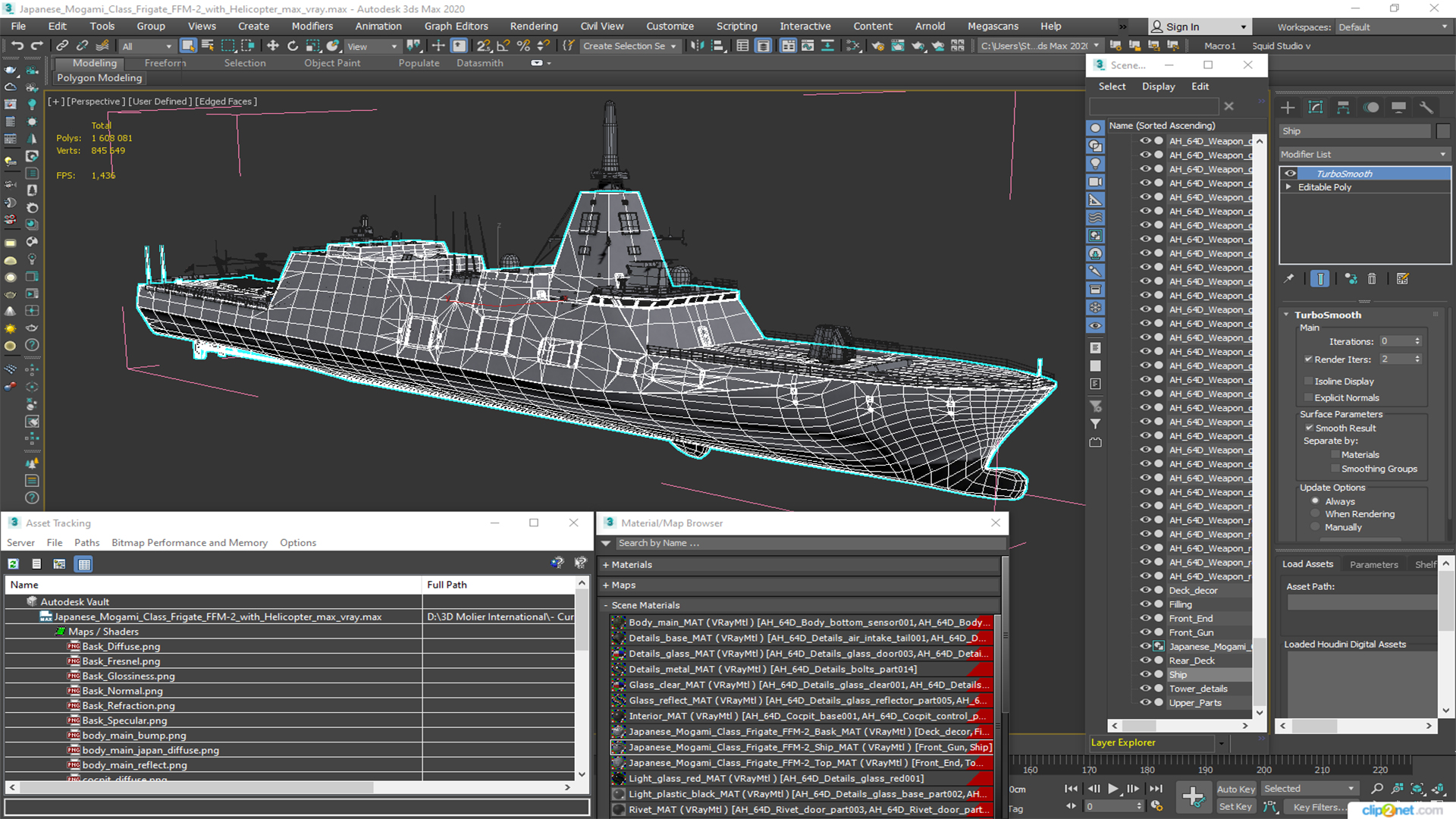Select Manually update option
The image size is (1456, 819).
coord(1316,527)
